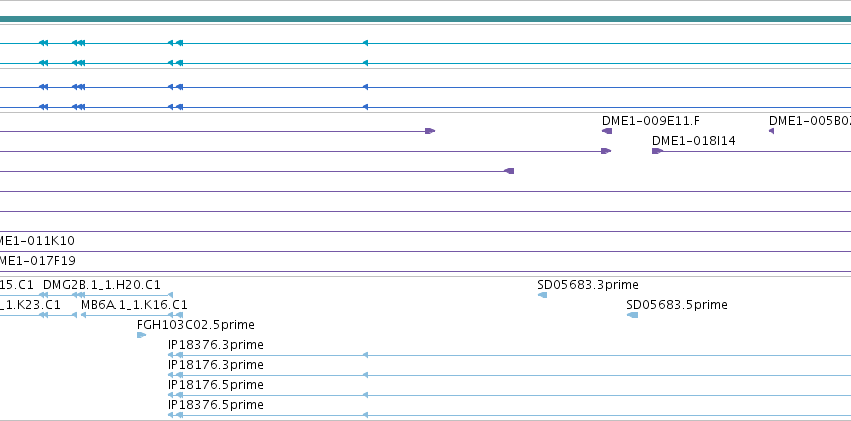
Task: Select the IP18176.3prime label
Action: [216, 365]
